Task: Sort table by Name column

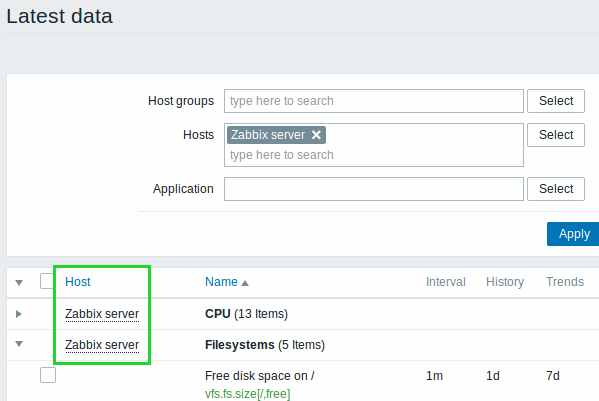Action: (x=221, y=282)
